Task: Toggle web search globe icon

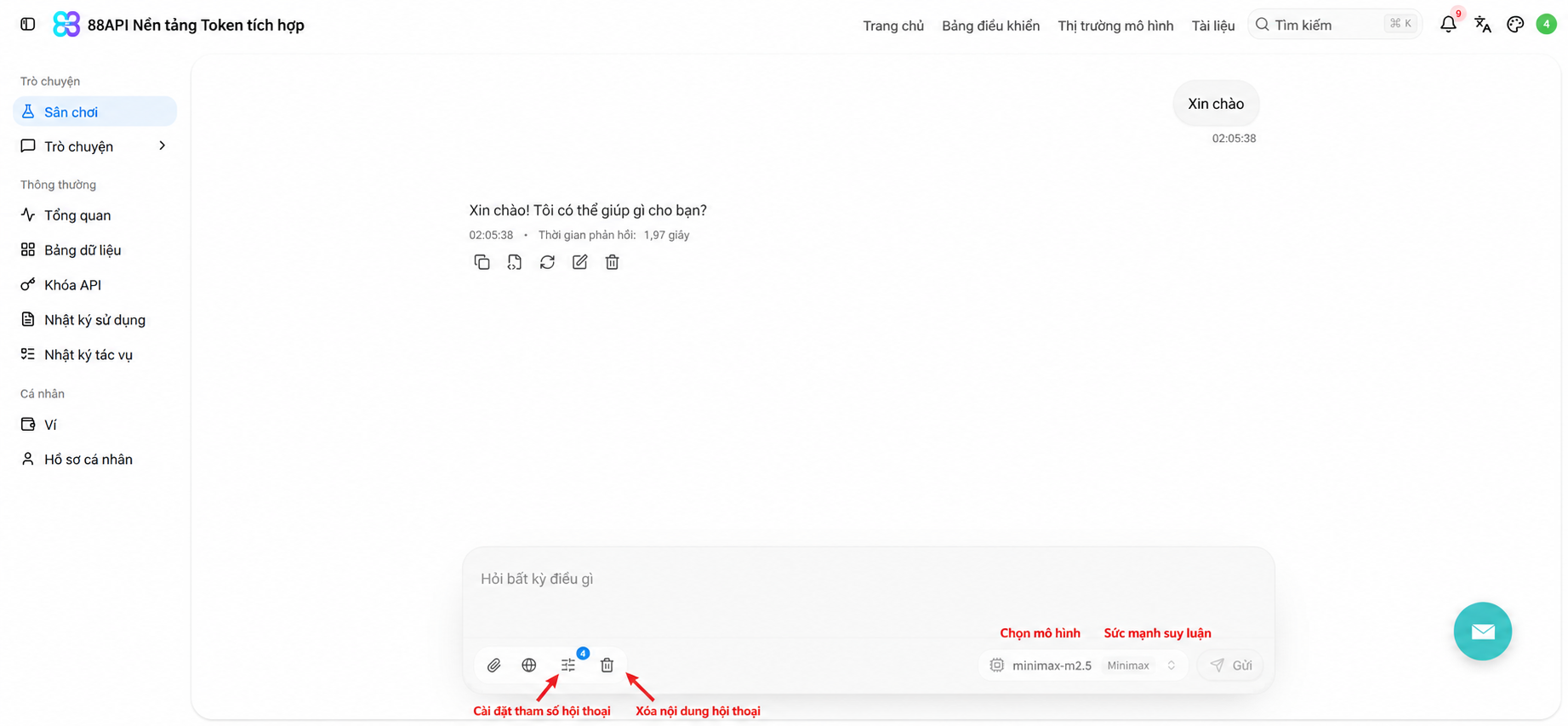Action: (x=529, y=666)
